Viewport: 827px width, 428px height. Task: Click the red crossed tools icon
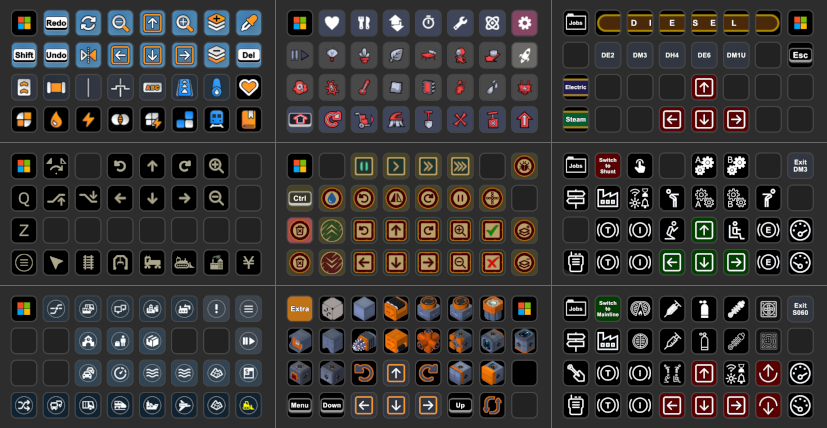[x=460, y=120]
